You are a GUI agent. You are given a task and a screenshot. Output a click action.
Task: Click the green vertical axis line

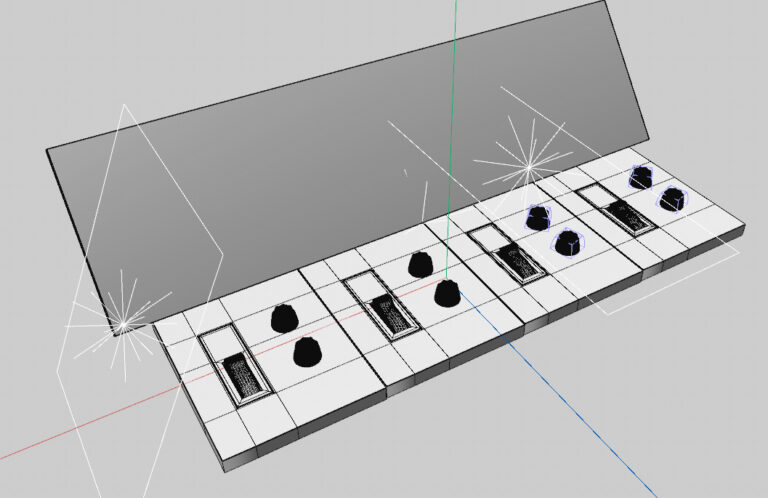[x=452, y=120]
